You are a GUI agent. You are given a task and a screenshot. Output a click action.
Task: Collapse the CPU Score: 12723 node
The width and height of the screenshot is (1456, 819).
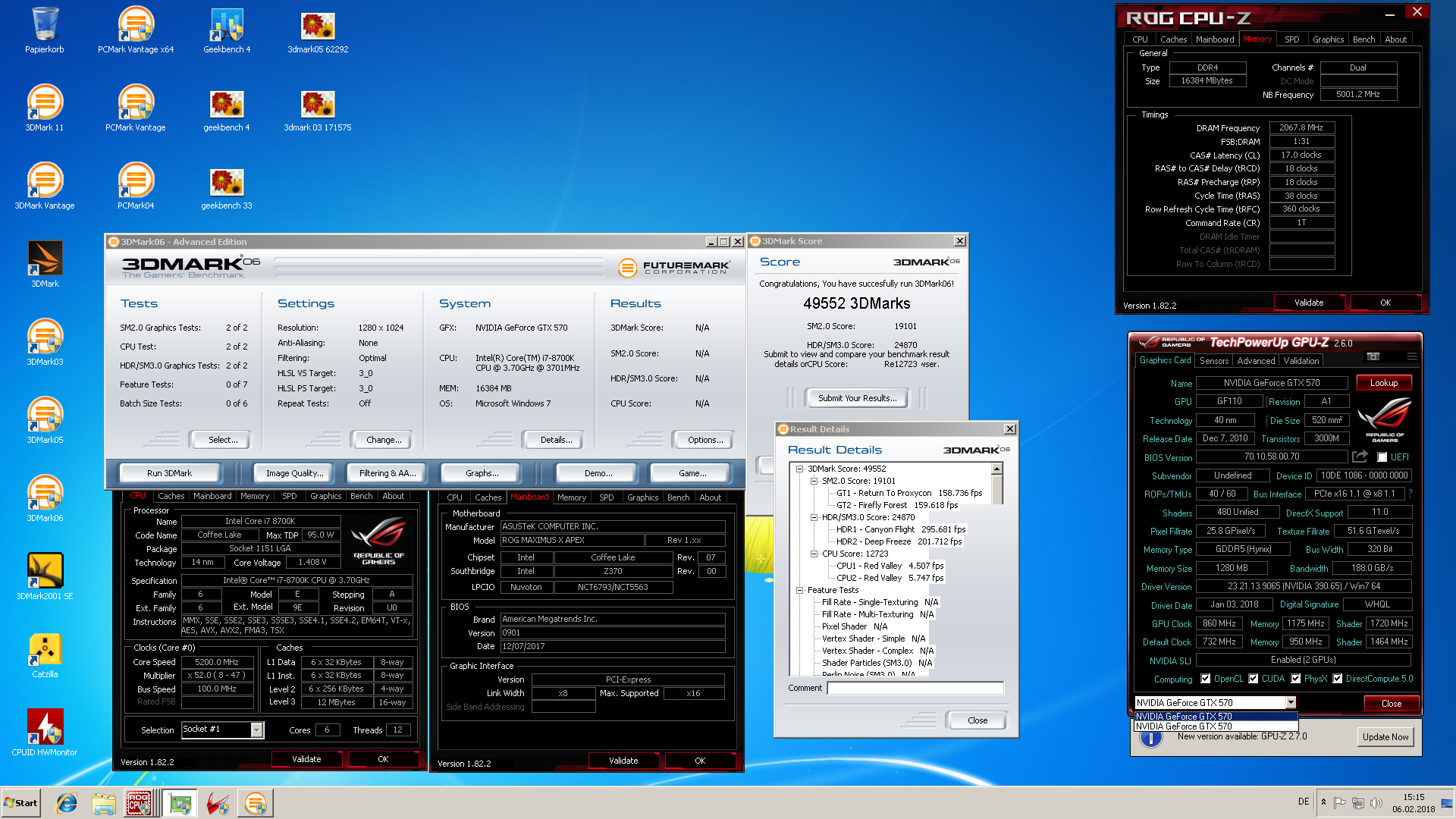tap(814, 554)
